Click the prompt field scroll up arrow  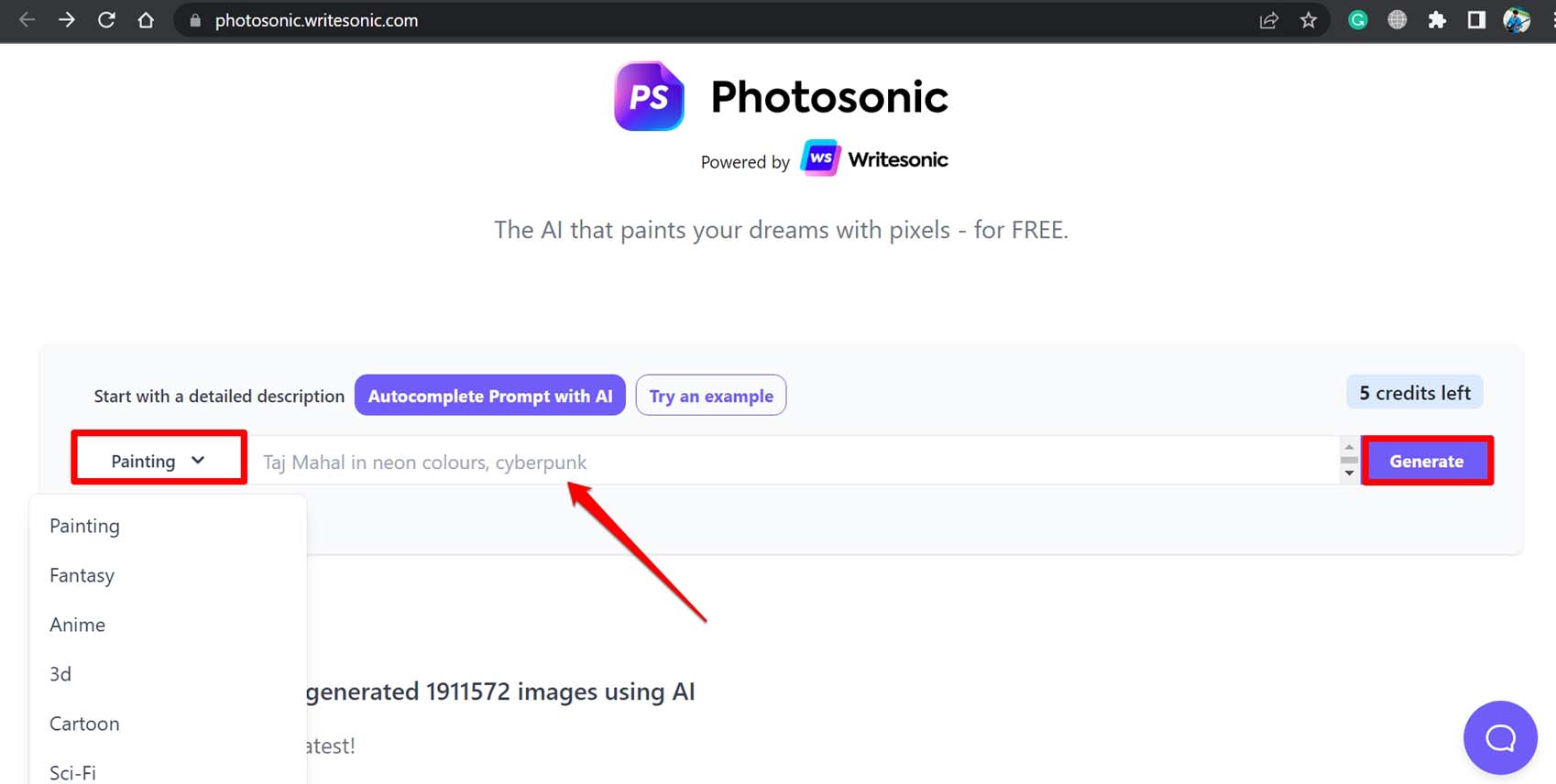[x=1349, y=447]
